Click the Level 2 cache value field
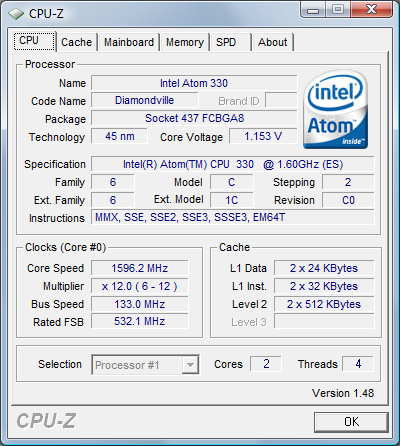Viewport: 400px width, 446px height. pos(324,304)
